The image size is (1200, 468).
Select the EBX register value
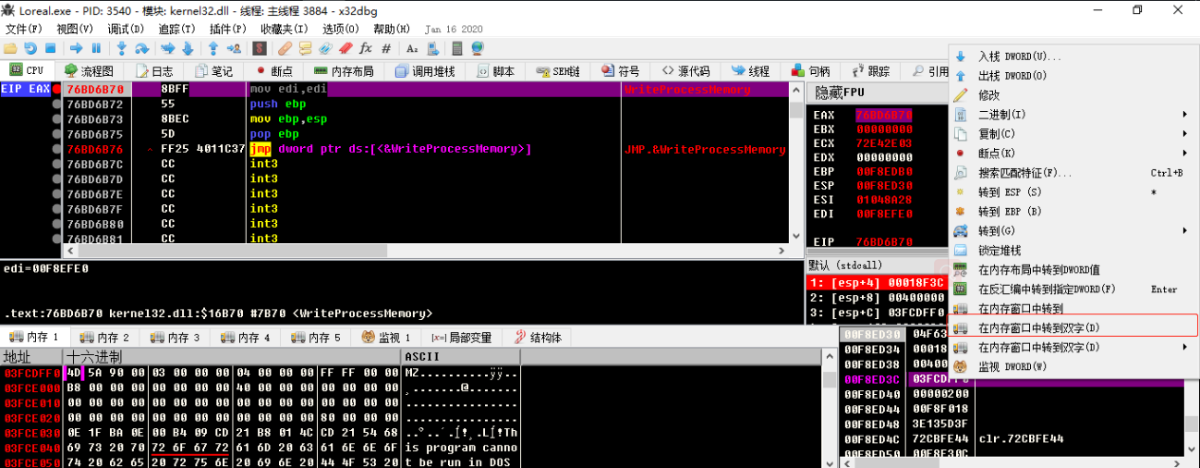pos(883,130)
